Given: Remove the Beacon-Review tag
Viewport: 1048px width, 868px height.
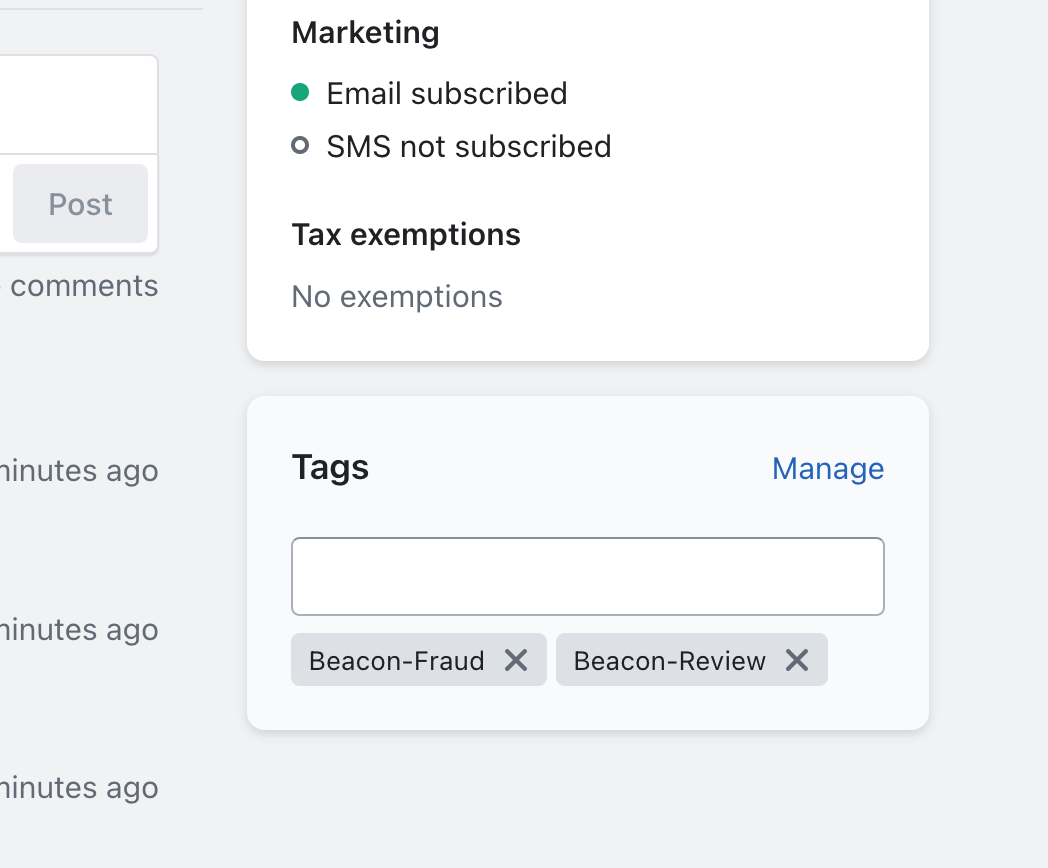Looking at the screenshot, I should click(797, 660).
